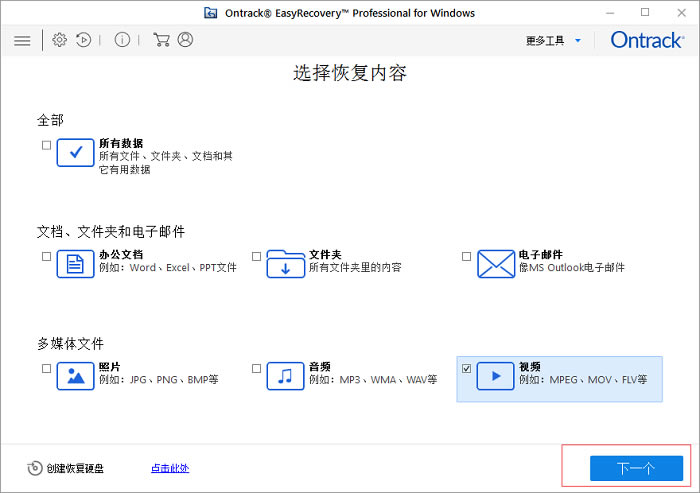Click the 视频 play icon
The width and height of the screenshot is (700, 493).
click(x=496, y=376)
